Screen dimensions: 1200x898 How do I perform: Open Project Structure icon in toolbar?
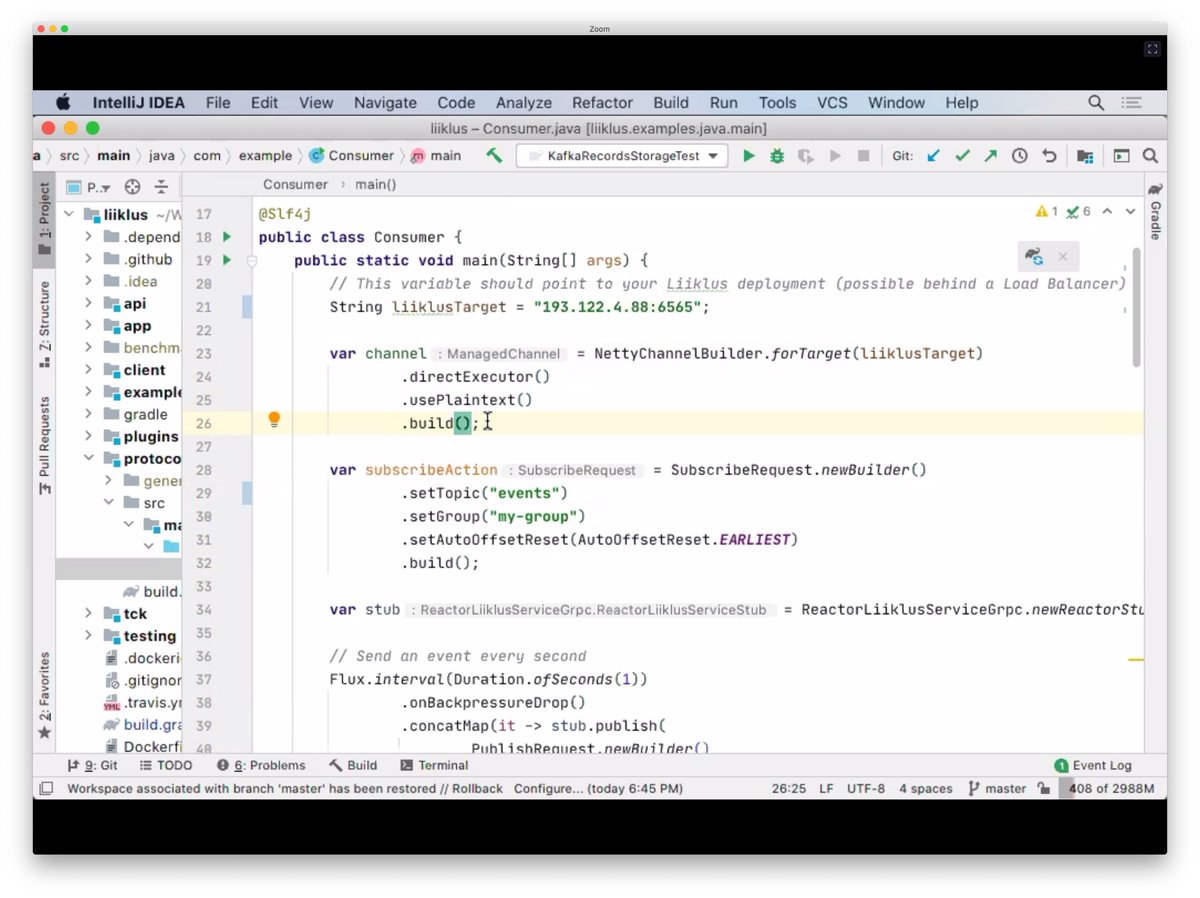tap(1085, 156)
